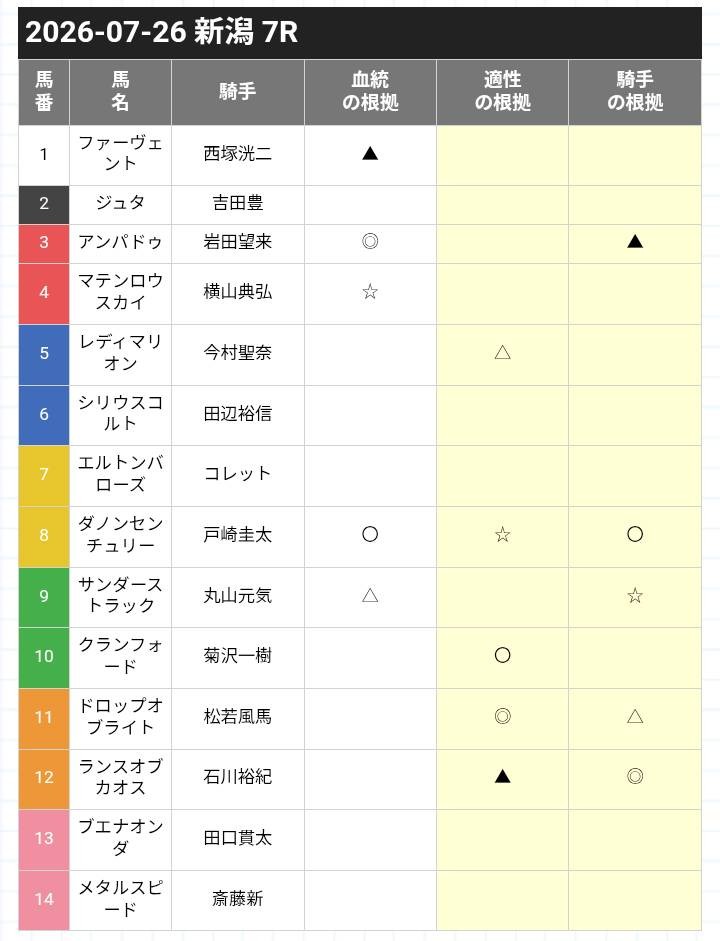The image size is (720, 941).
Task: Click the star mark in 横山典弘 row
Action: pyautogui.click(x=370, y=292)
